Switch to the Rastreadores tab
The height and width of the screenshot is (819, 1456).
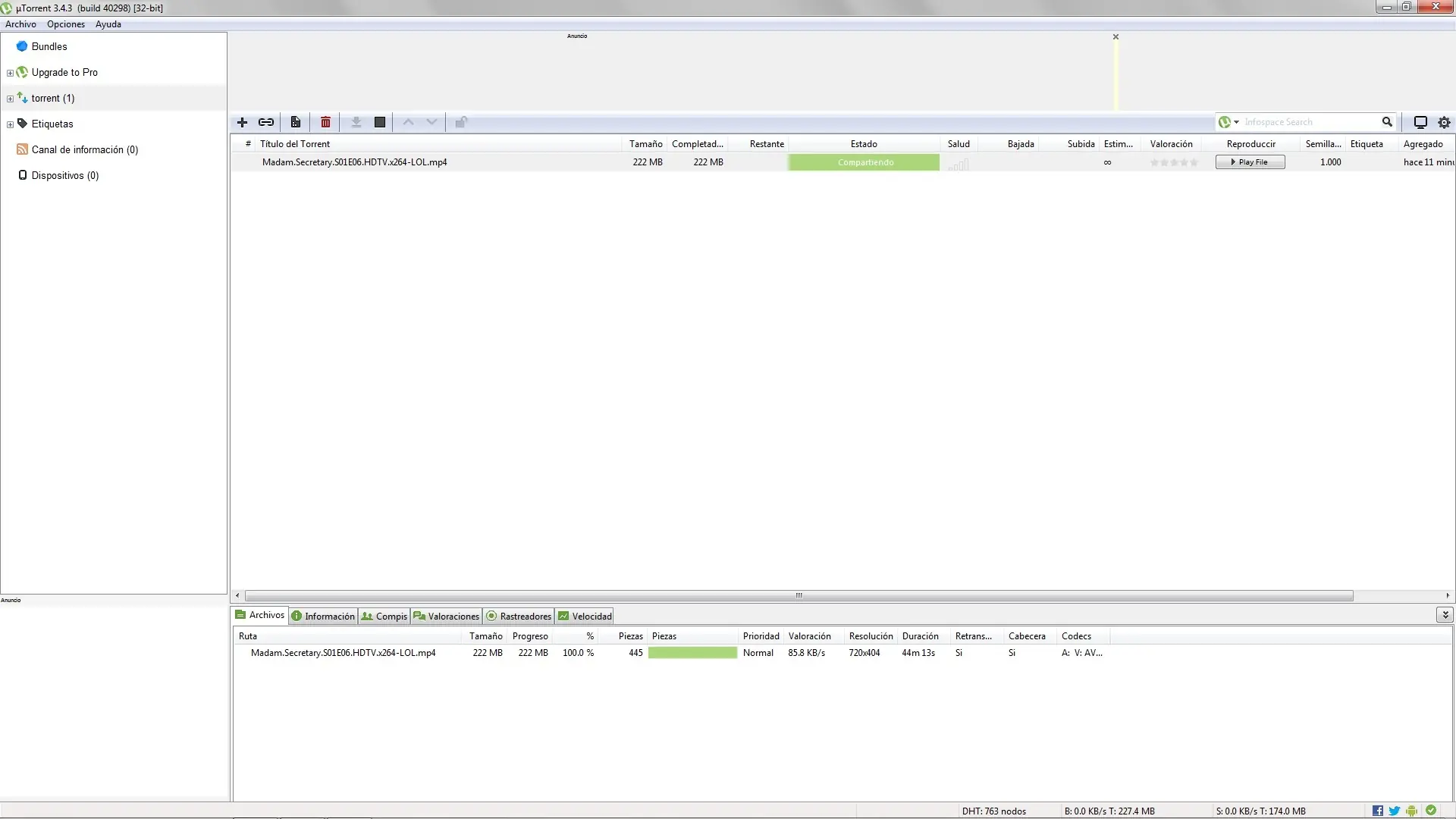click(x=519, y=616)
